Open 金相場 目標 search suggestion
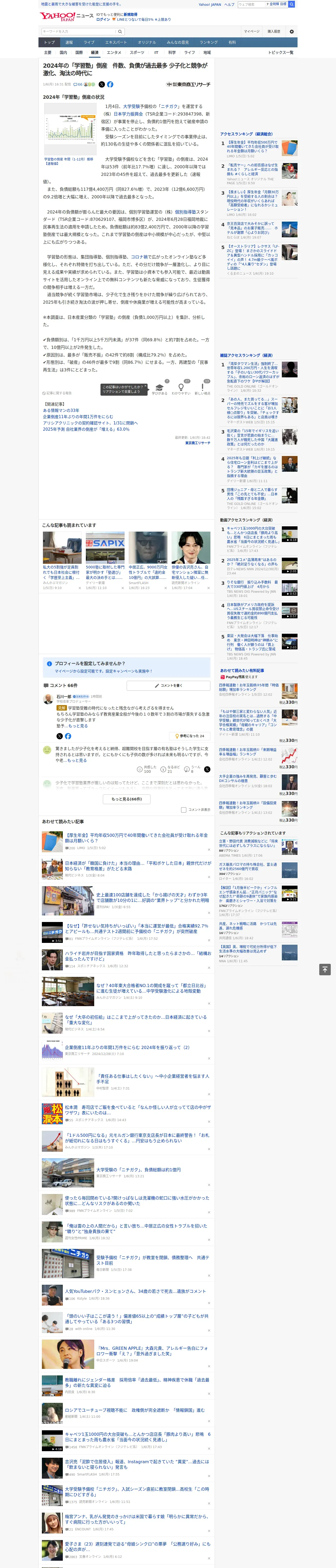This screenshot has height=1568, width=336. coord(276,4)
